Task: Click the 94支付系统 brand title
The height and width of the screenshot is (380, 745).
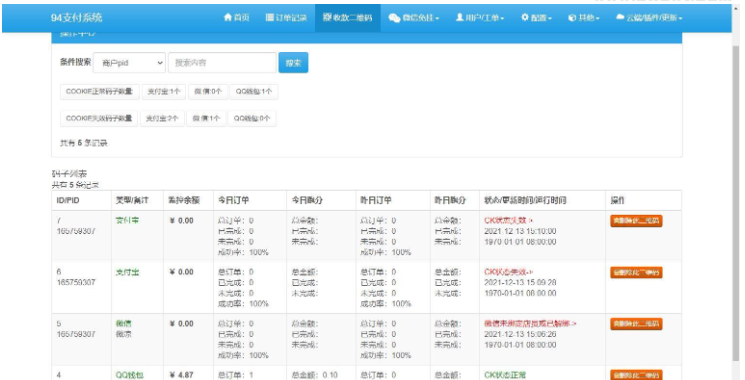Action: click(x=76, y=18)
